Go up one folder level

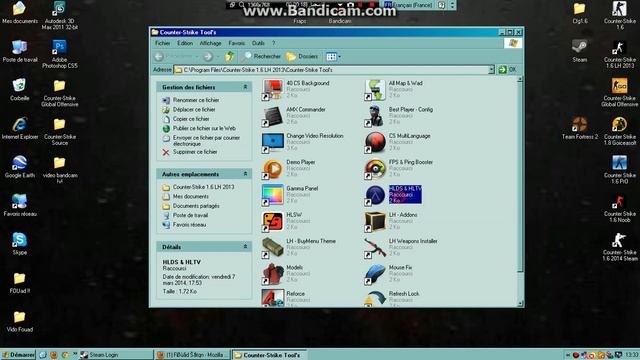click(230, 56)
